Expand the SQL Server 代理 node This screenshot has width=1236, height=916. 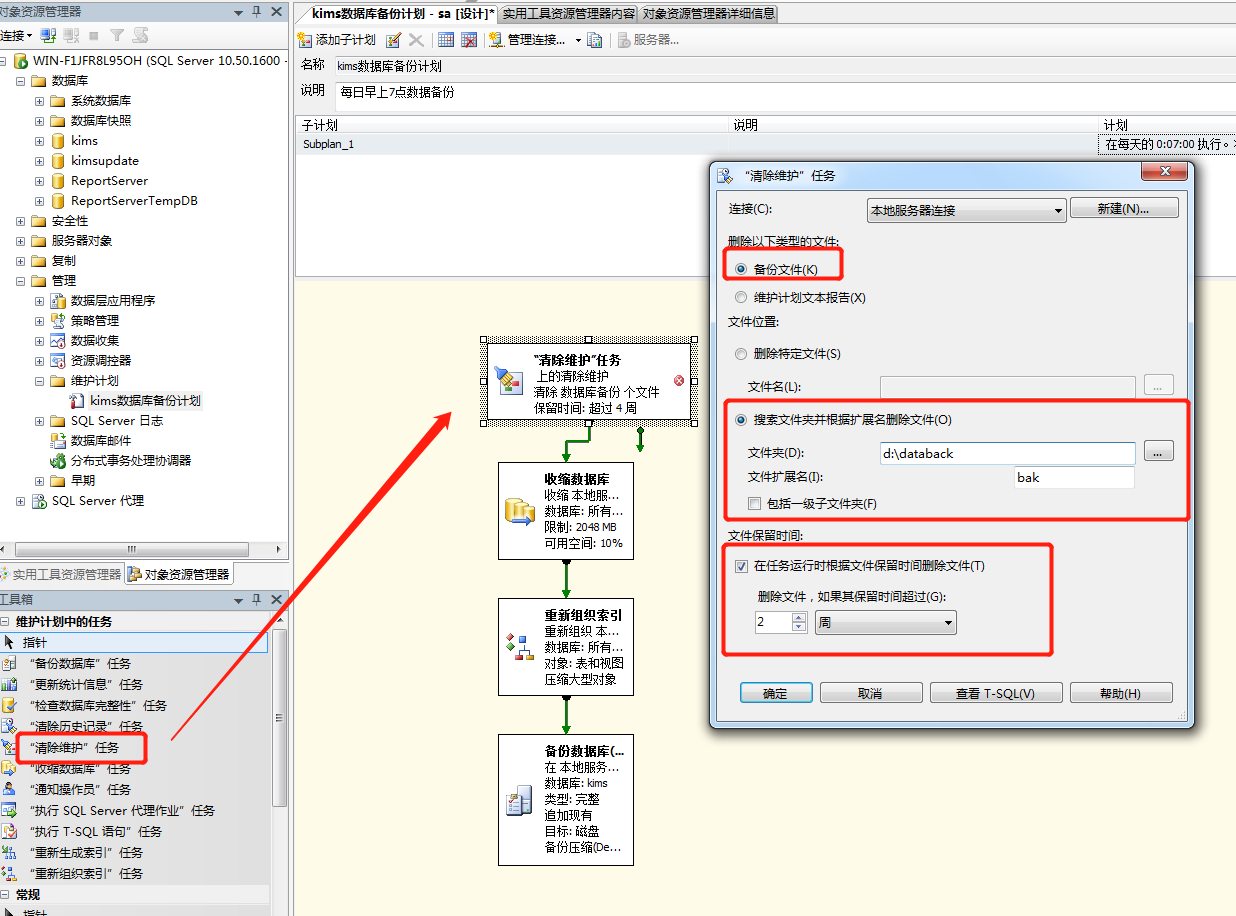point(21,500)
